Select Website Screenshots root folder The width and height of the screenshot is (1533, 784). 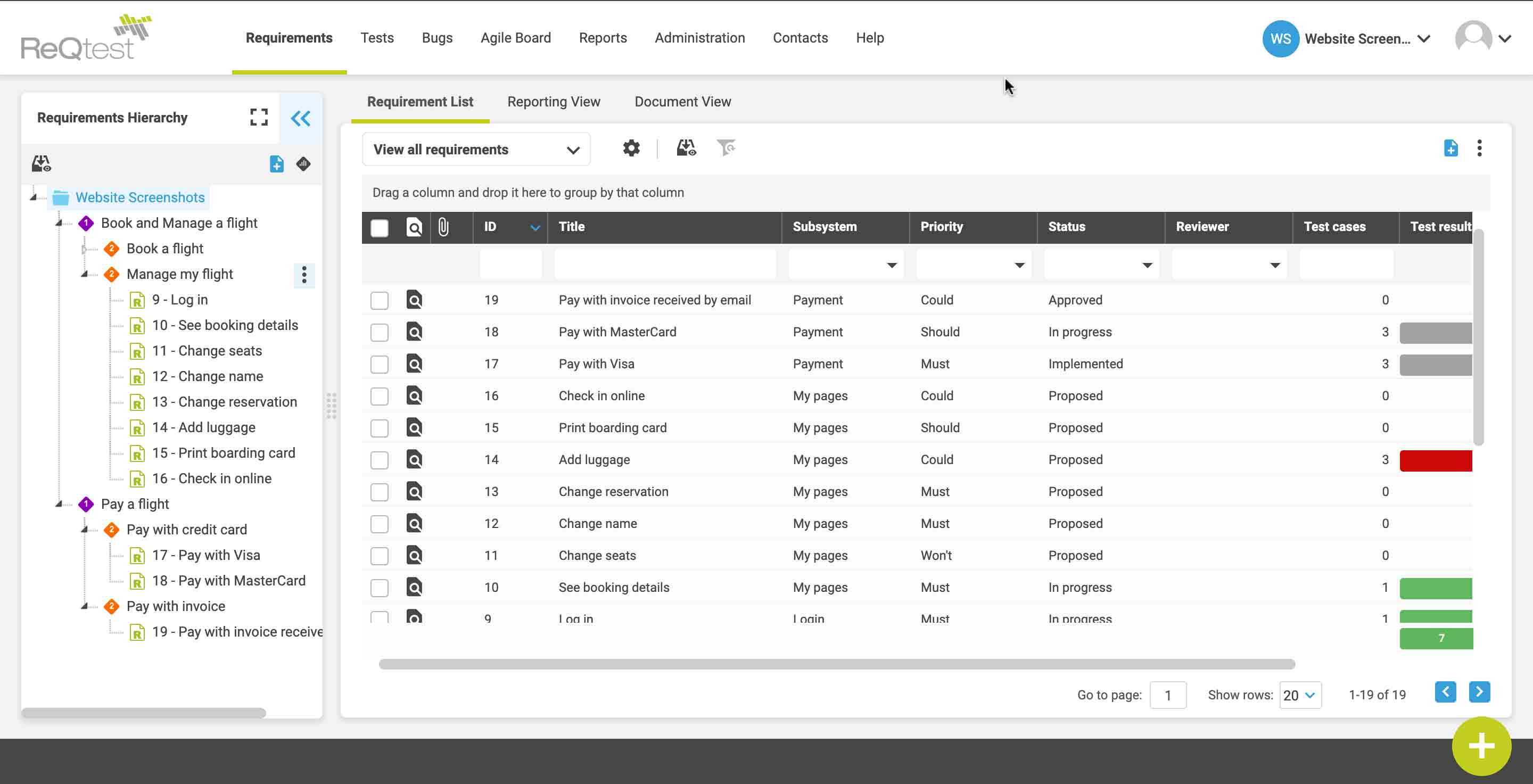click(139, 197)
